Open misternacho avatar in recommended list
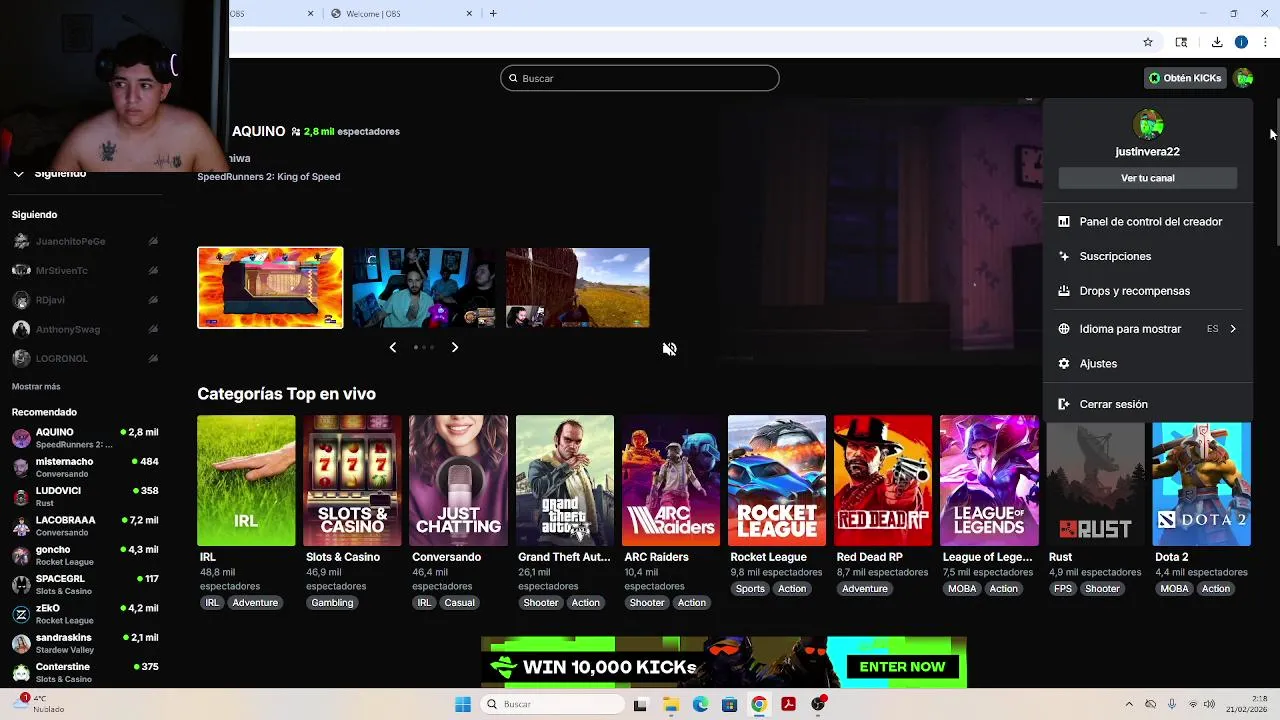 pos(21,467)
